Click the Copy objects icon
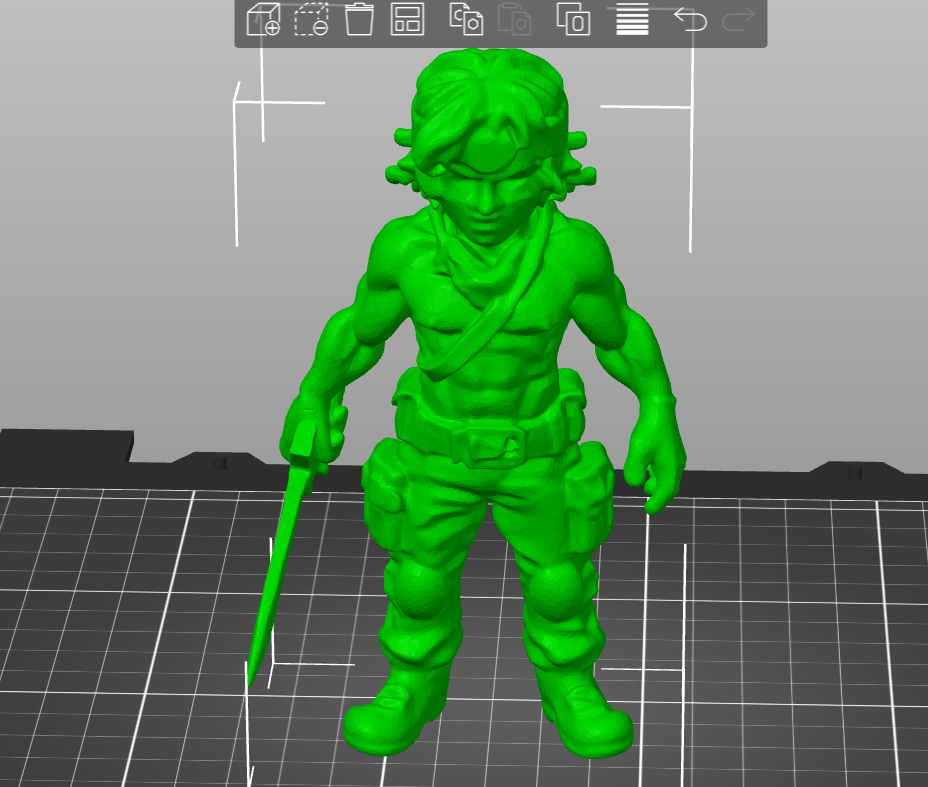This screenshot has height=787, width=928. click(x=466, y=20)
